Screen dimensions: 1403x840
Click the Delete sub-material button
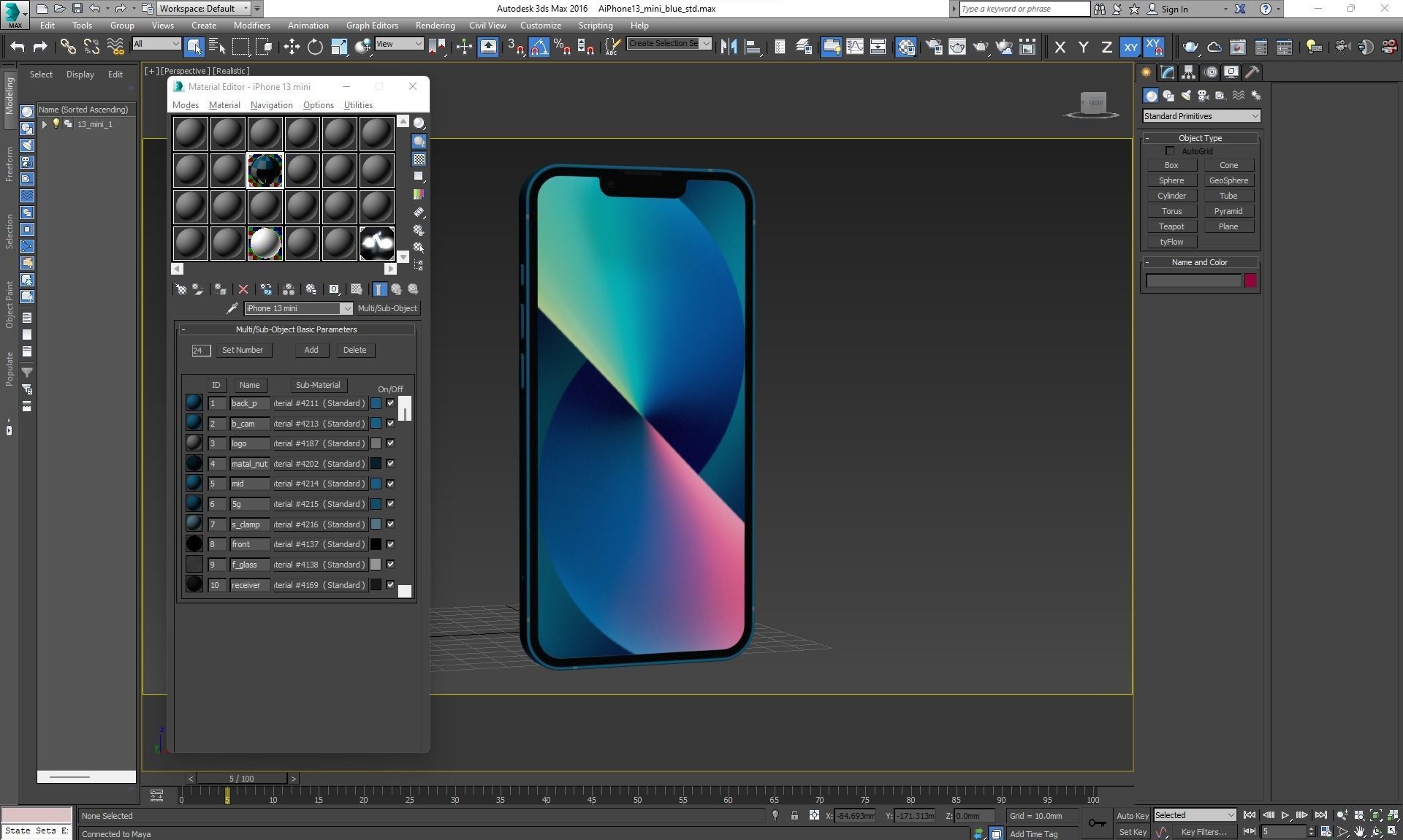(x=354, y=350)
